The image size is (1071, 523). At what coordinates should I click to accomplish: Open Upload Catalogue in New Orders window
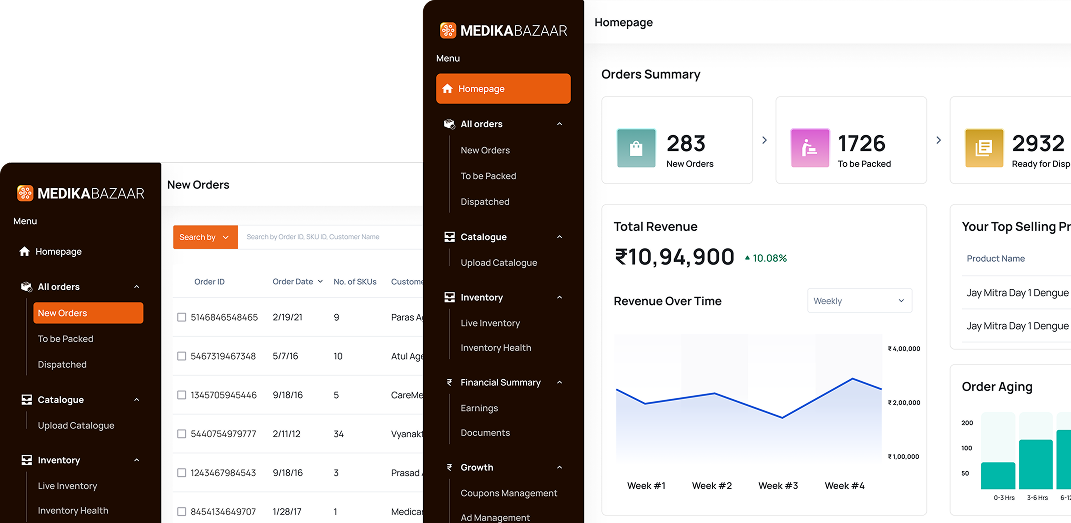point(76,425)
